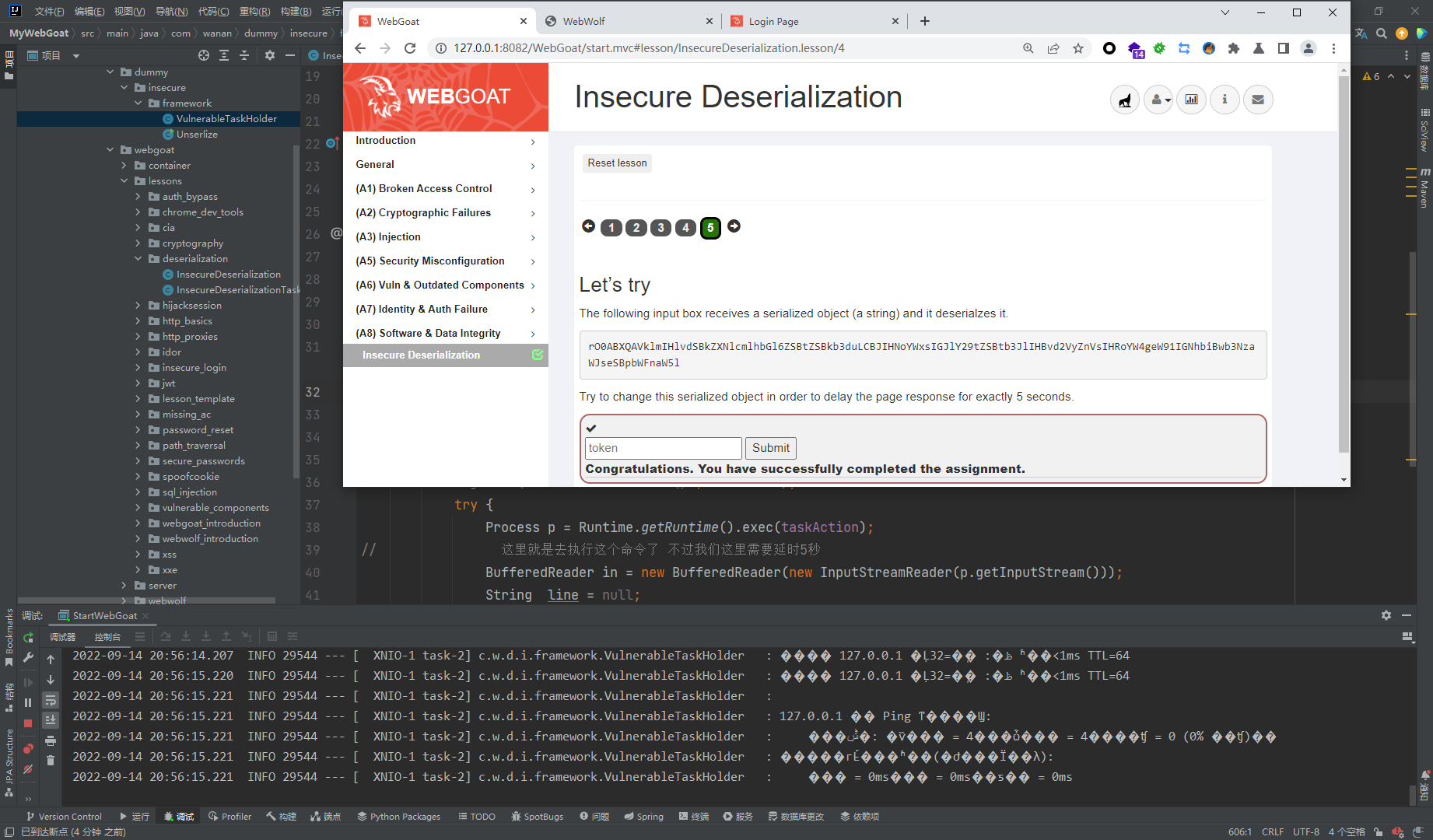Clear console with trash icon

pos(51,761)
